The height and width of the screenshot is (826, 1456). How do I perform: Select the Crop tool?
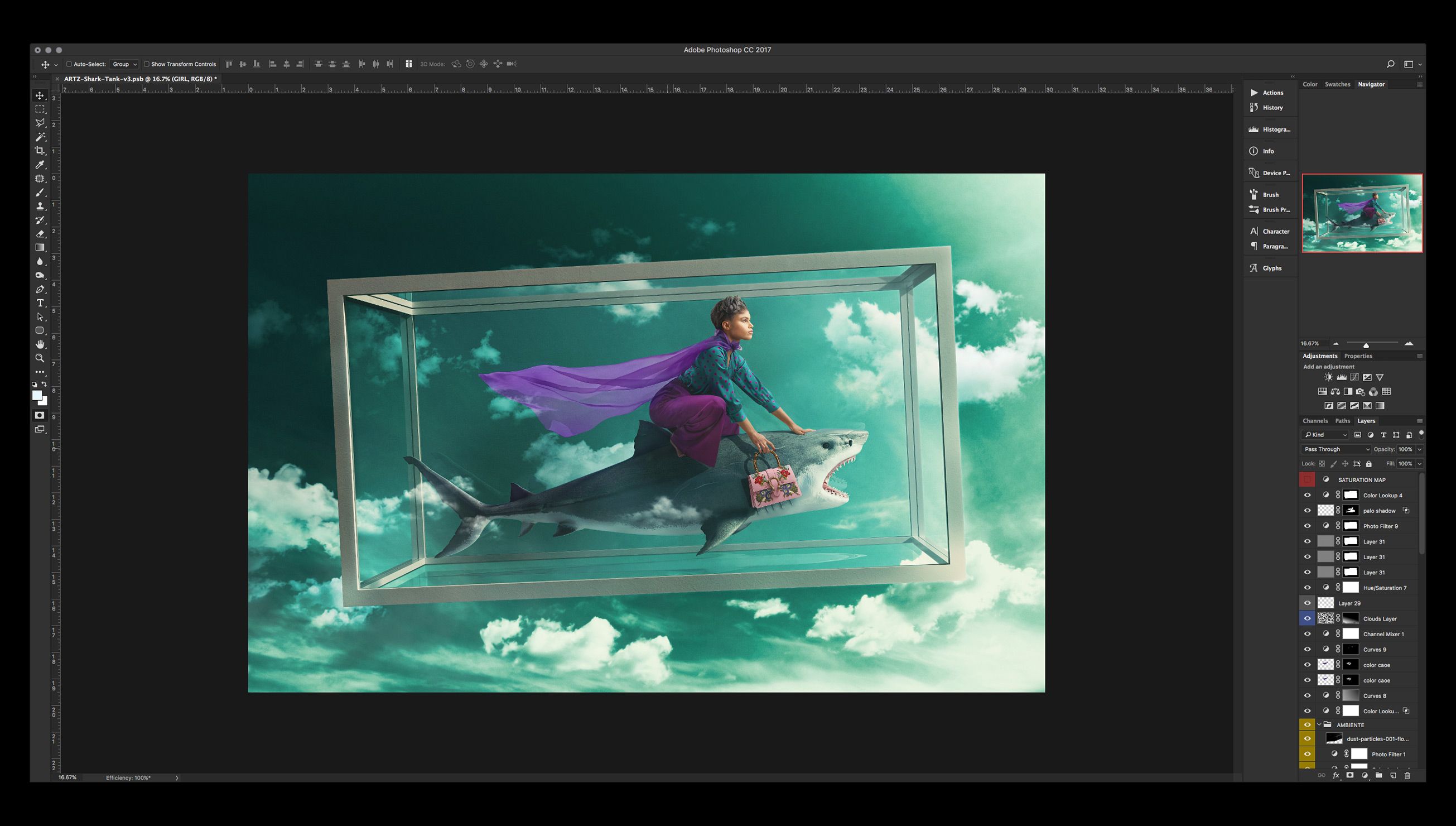tap(40, 150)
